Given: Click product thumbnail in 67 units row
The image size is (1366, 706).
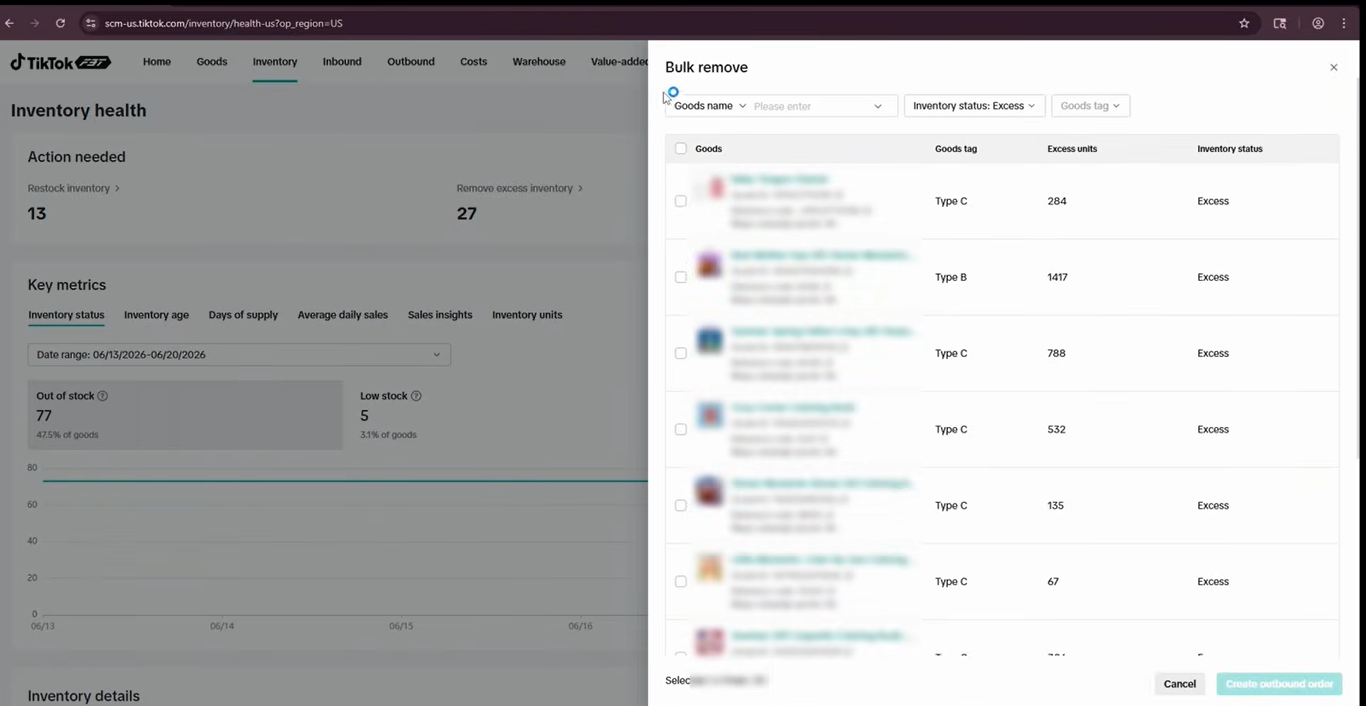Looking at the screenshot, I should tap(711, 568).
